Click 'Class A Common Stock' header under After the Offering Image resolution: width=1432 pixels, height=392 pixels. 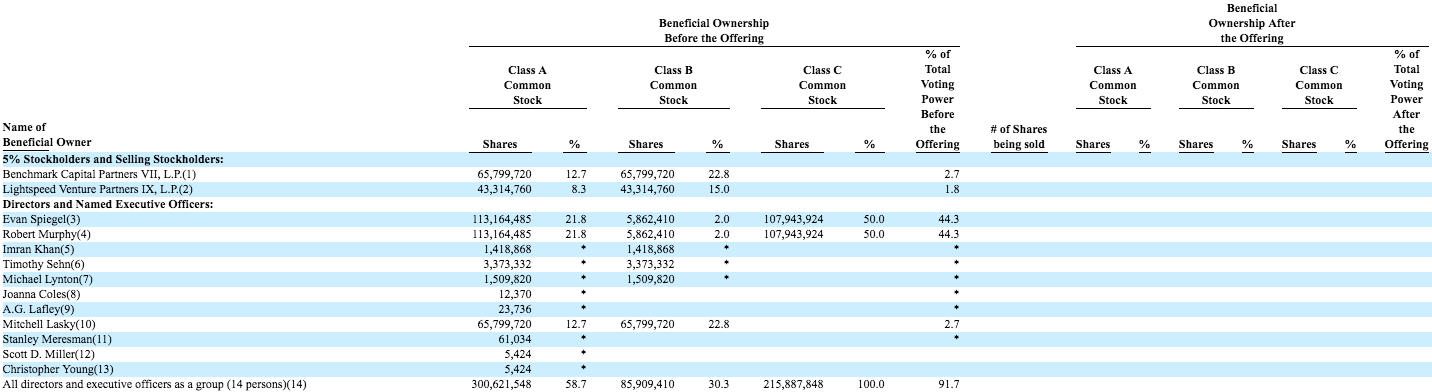coord(1113,85)
